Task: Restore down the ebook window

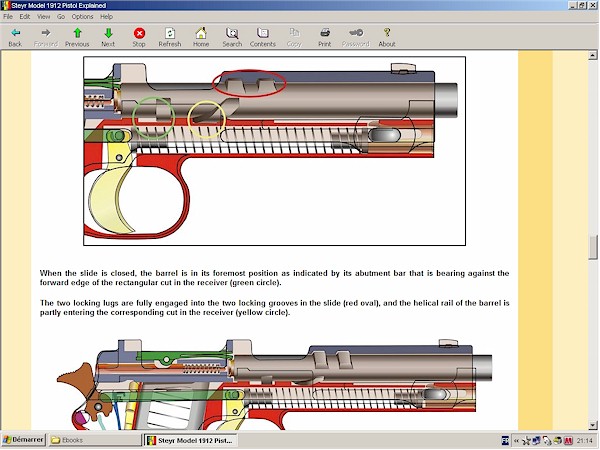Action: 582,5
